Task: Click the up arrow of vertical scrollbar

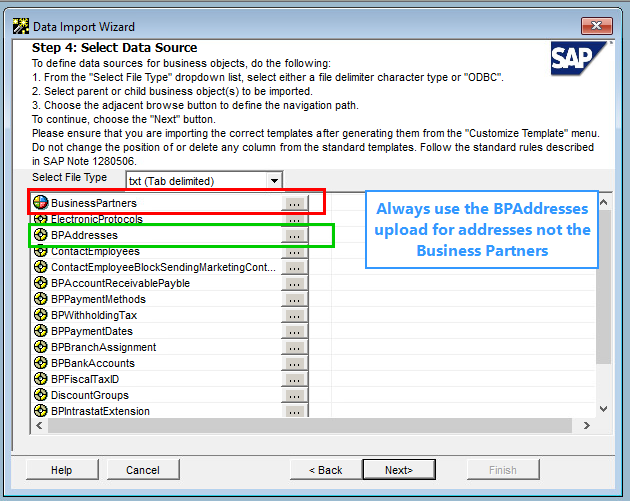Action: click(603, 202)
